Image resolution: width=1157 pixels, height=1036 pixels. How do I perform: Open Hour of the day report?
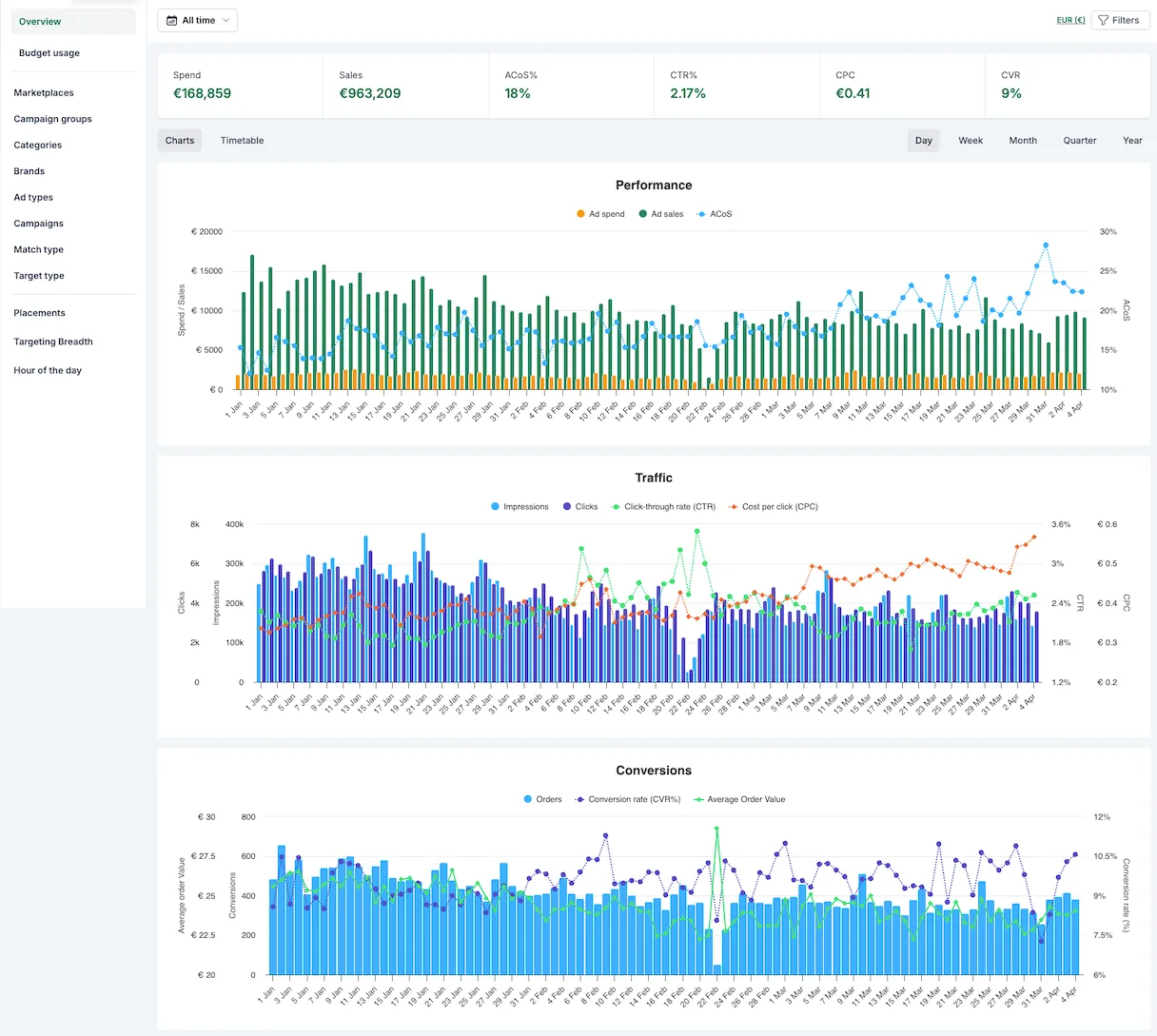(48, 370)
